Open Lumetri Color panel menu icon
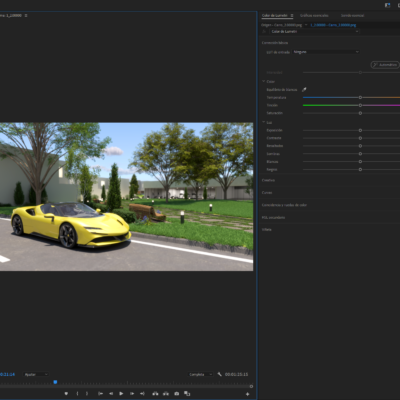 pos(292,15)
